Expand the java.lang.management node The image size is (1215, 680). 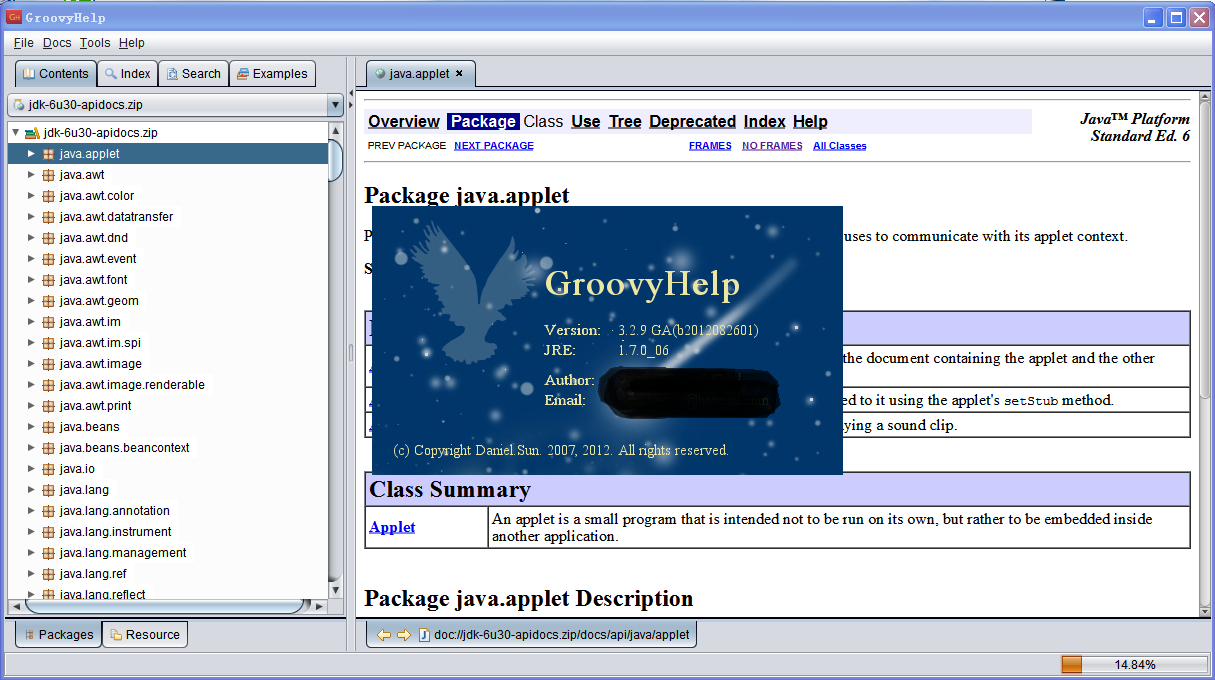pos(31,553)
